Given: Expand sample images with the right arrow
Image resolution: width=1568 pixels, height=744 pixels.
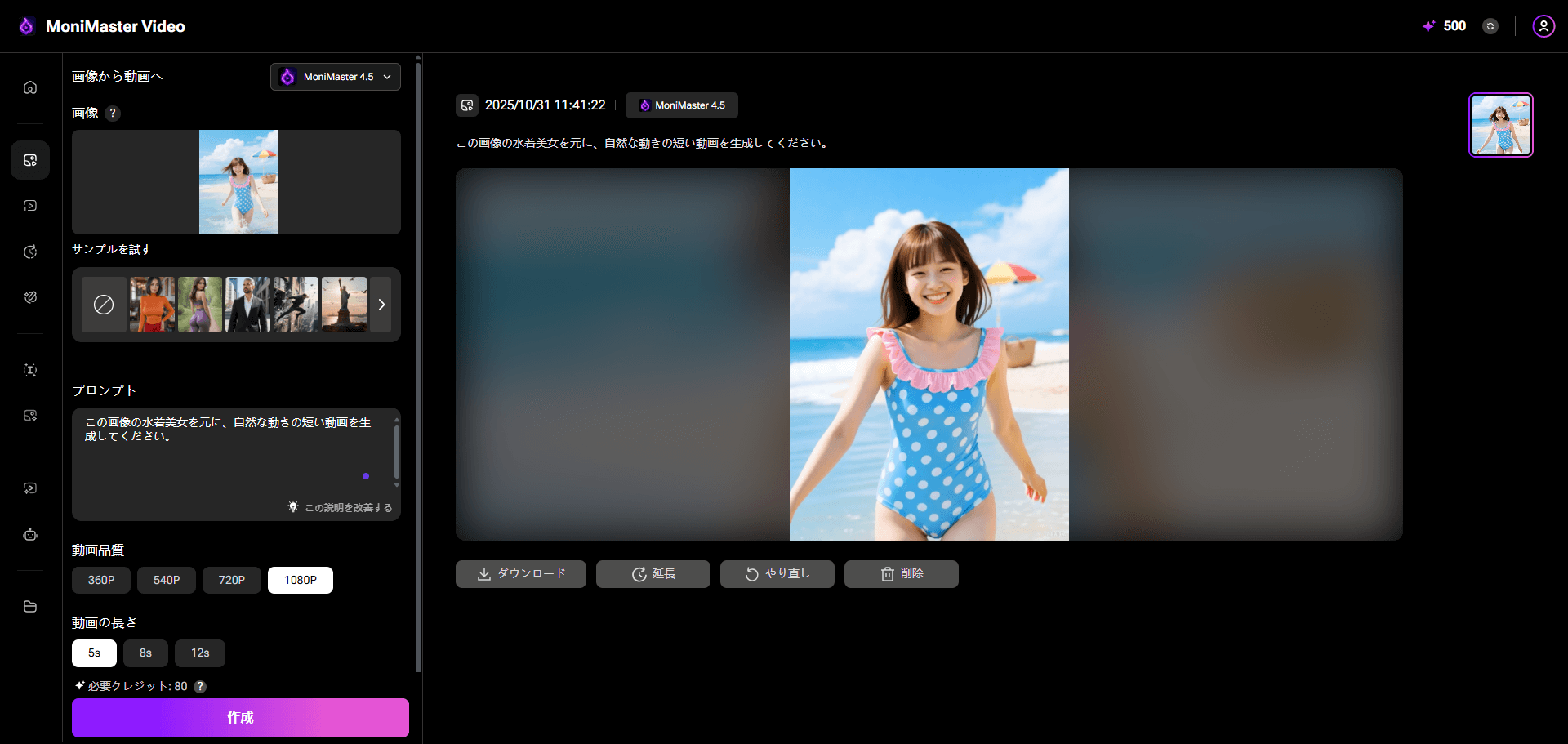Looking at the screenshot, I should pyautogui.click(x=381, y=305).
